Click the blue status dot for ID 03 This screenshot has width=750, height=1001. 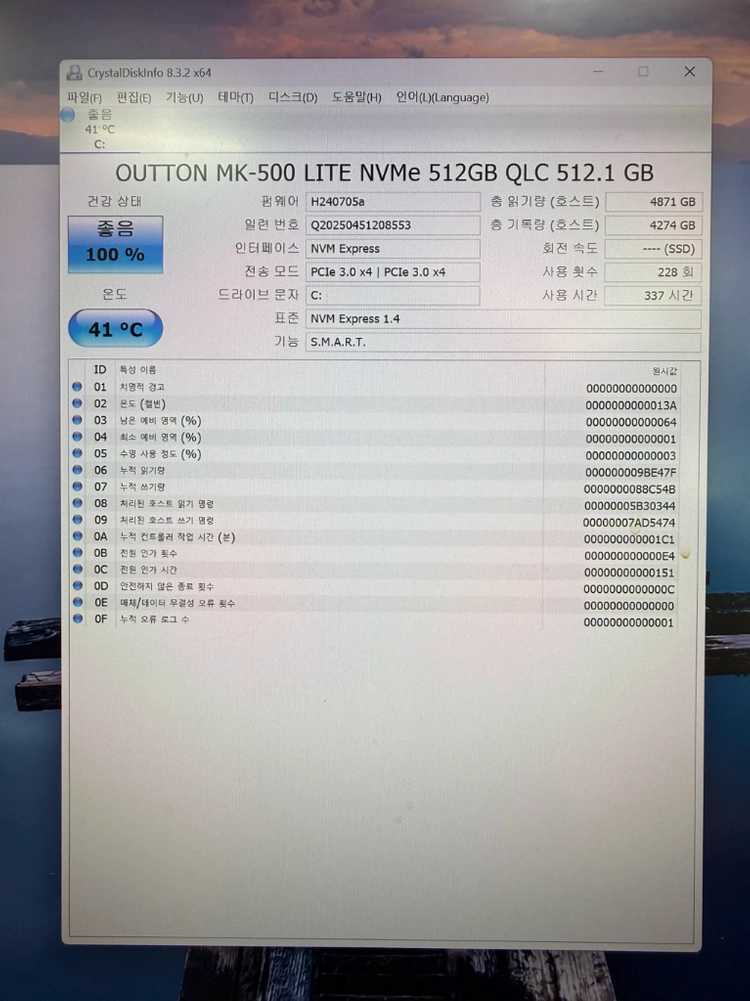(x=77, y=420)
